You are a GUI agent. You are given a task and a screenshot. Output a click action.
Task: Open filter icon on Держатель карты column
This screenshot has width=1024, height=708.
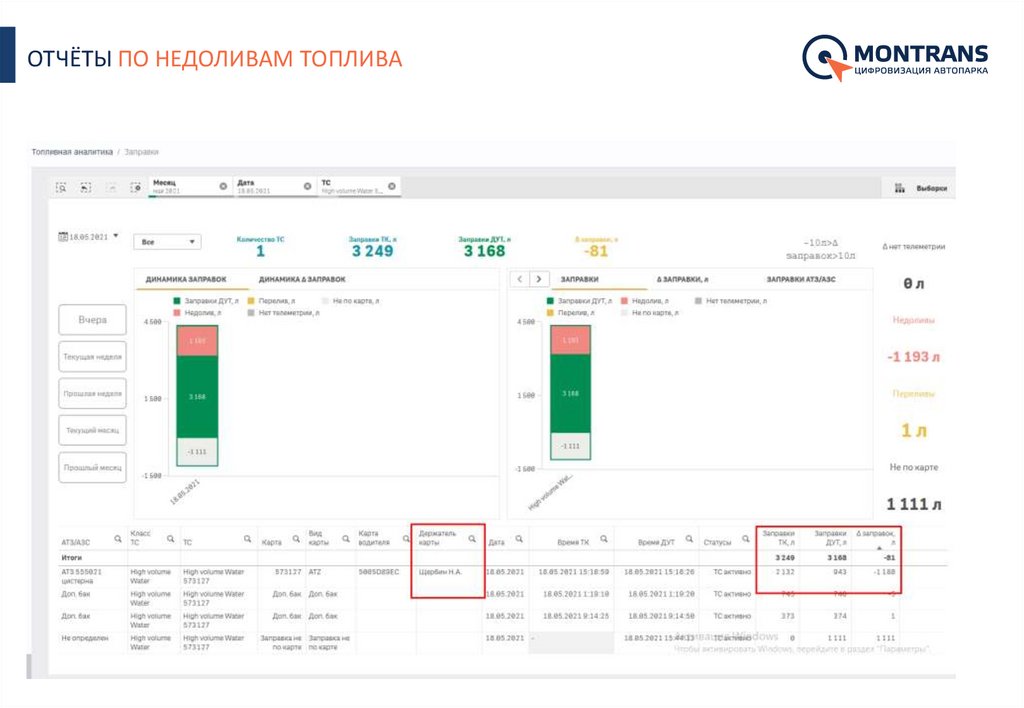tap(472, 541)
